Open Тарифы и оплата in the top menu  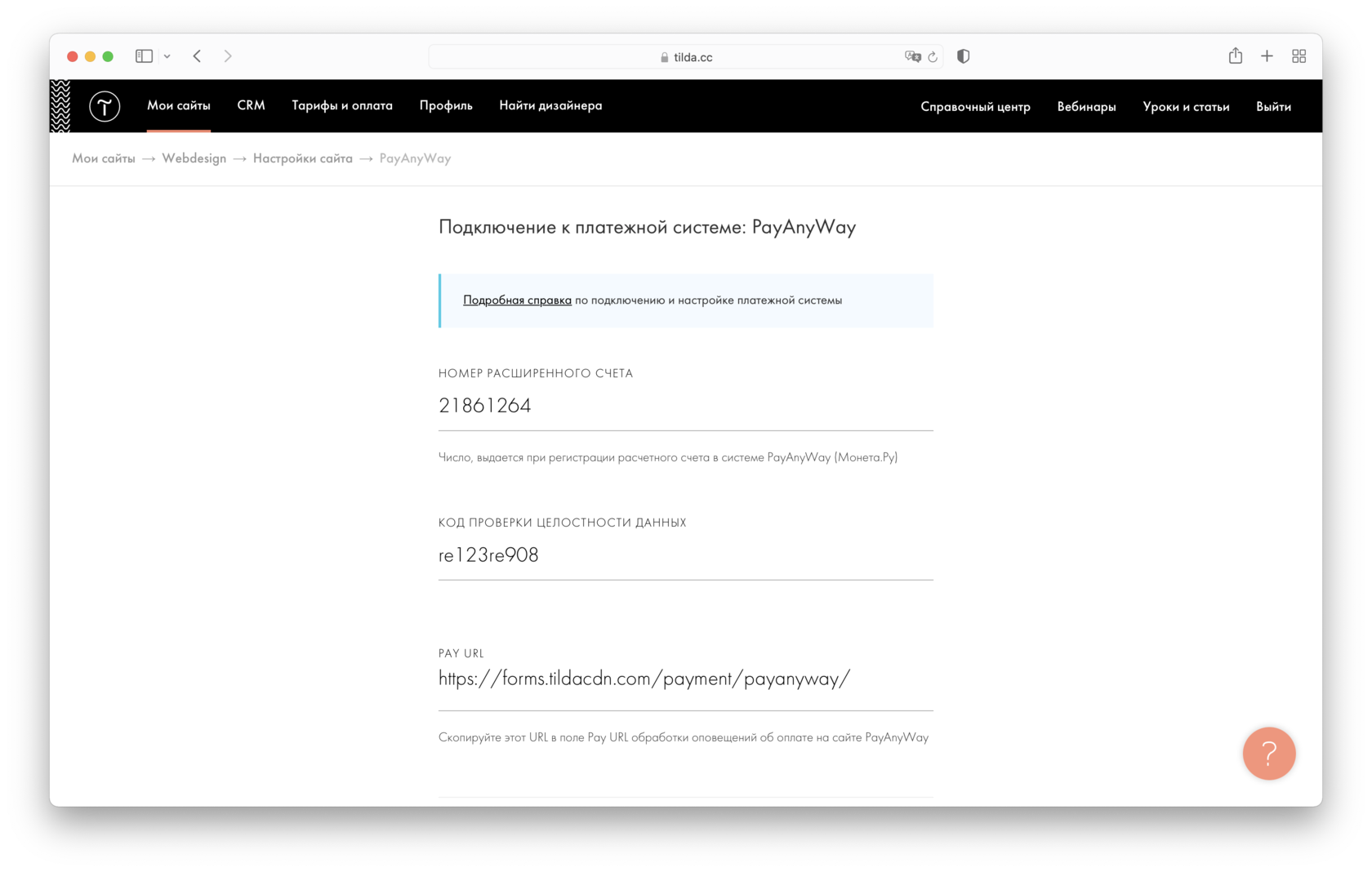(x=342, y=105)
